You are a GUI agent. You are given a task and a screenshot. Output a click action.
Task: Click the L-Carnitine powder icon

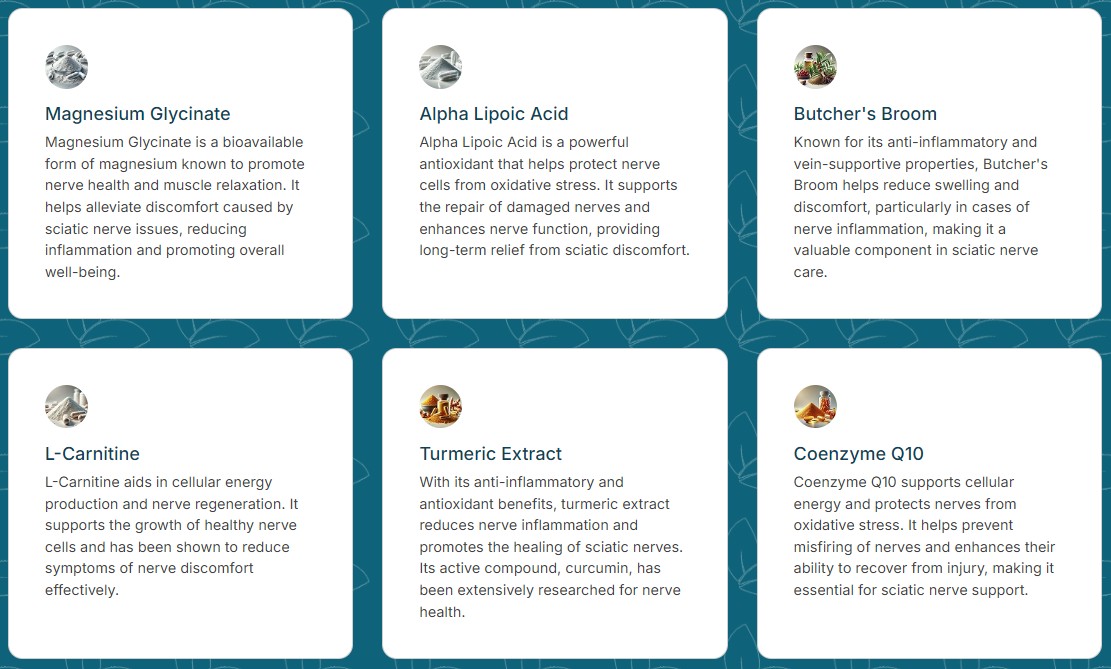[67, 406]
